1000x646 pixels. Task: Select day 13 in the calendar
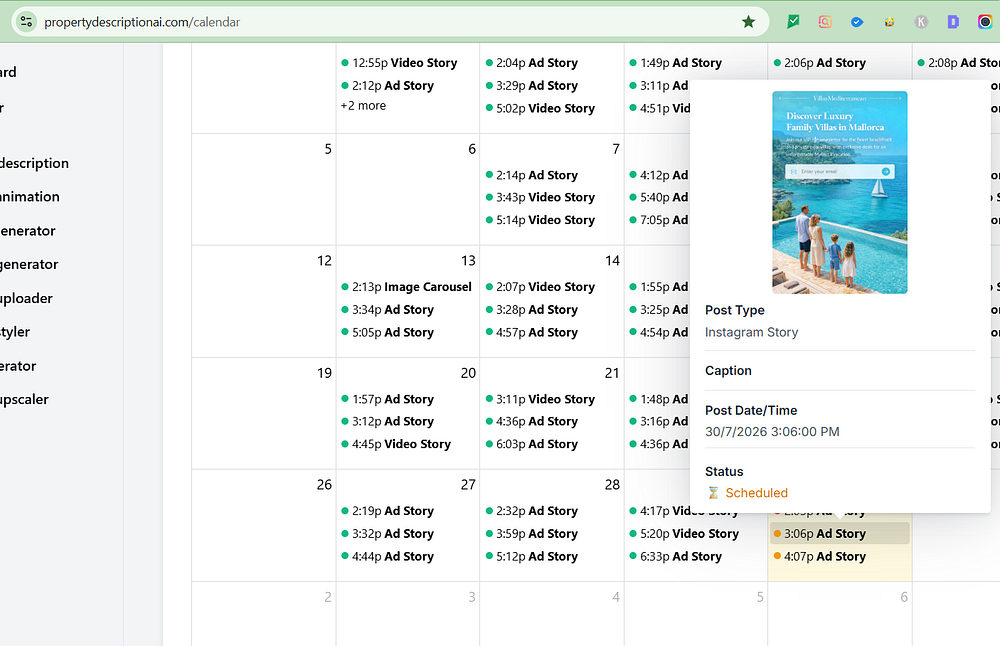pyautogui.click(x=468, y=261)
